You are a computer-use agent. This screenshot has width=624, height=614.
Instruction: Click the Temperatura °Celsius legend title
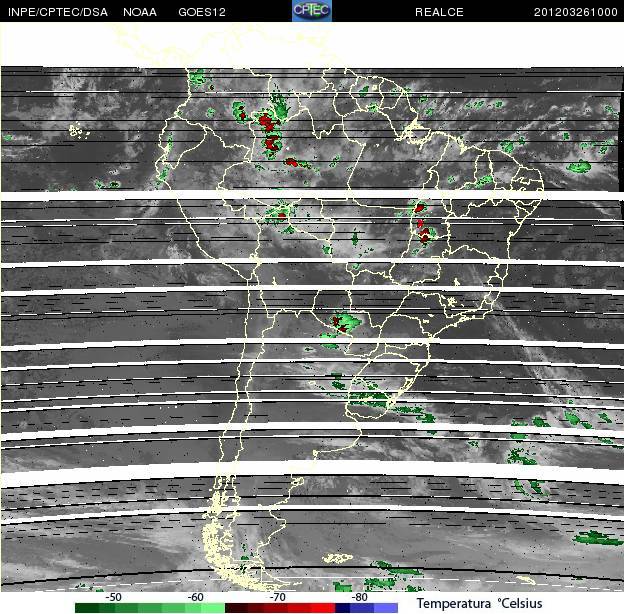pos(480,603)
